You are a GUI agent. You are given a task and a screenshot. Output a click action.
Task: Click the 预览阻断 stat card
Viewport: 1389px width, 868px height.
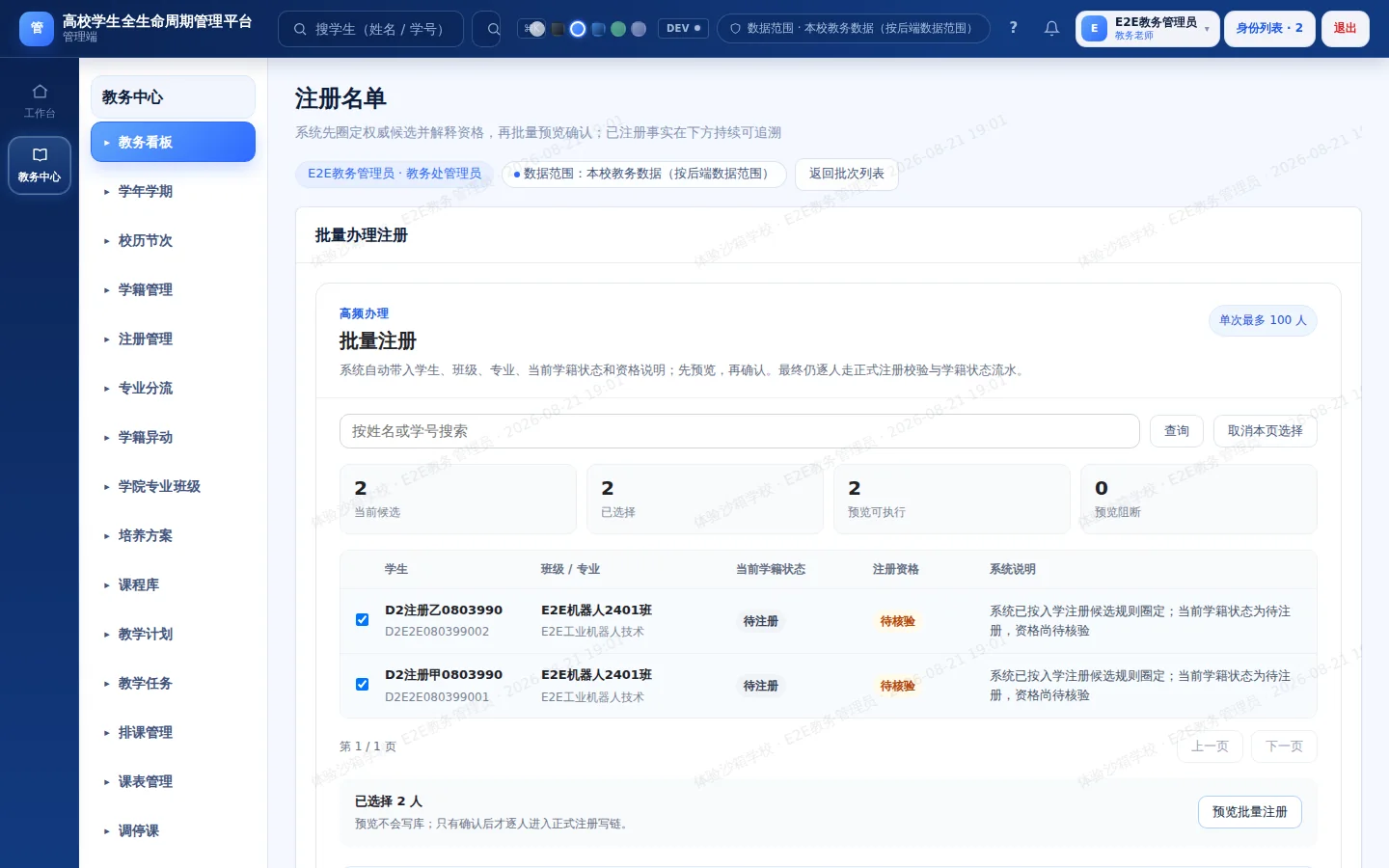click(1199, 499)
